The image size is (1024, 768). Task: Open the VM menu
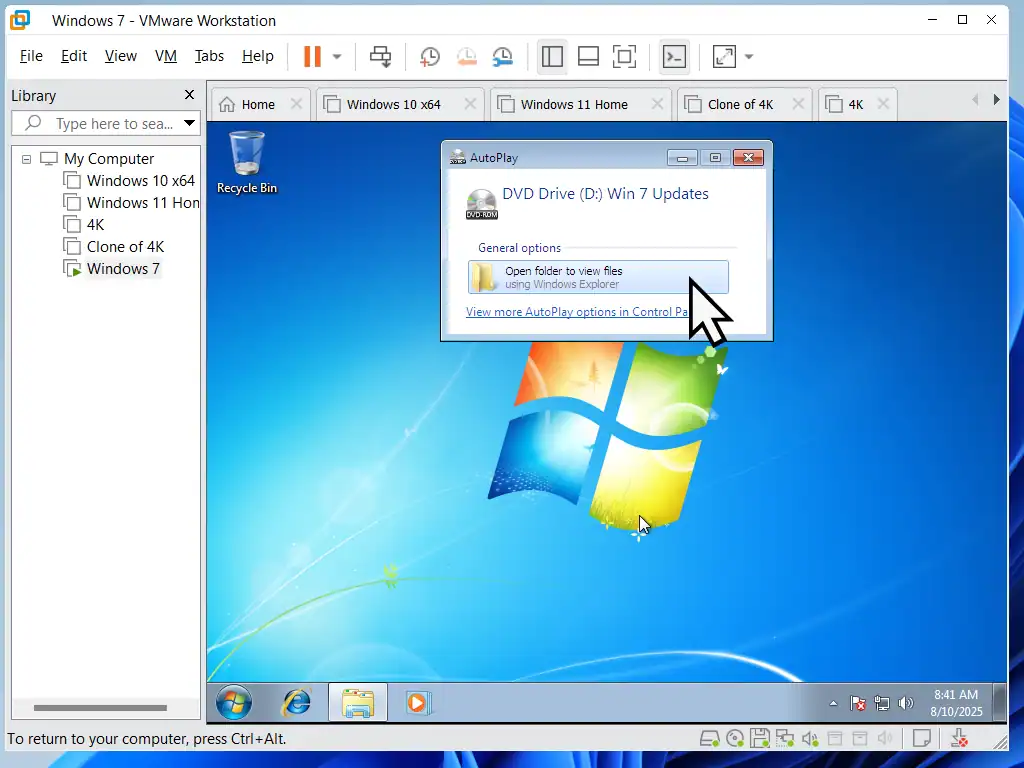(x=166, y=56)
